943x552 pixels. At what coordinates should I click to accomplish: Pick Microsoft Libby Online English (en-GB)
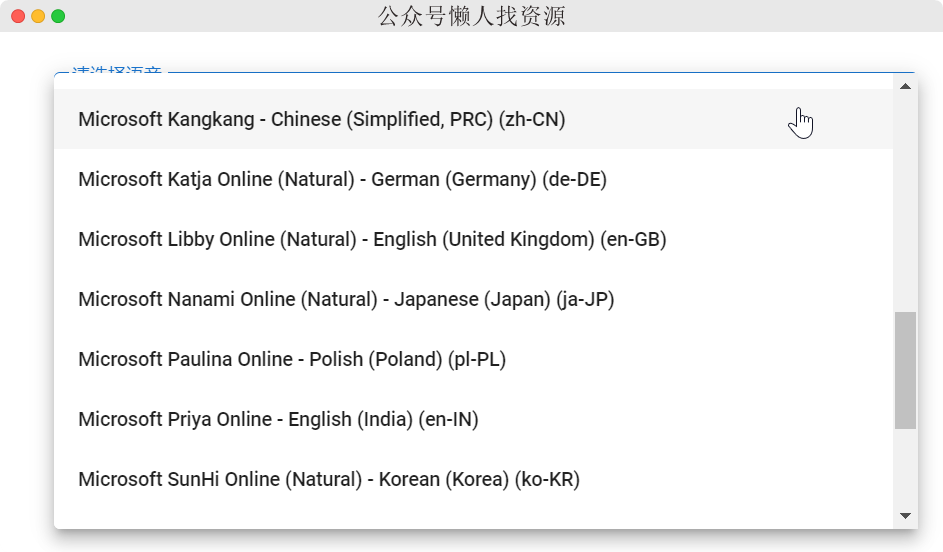[x=473, y=239]
